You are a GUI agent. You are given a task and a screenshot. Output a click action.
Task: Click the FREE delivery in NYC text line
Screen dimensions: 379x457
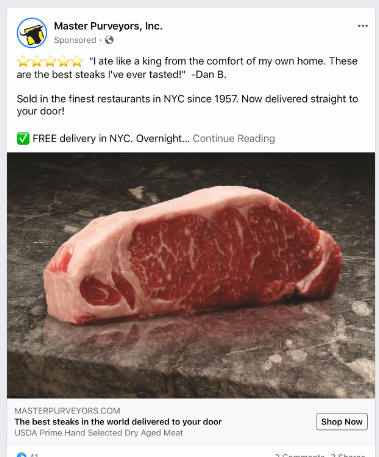pos(111,138)
